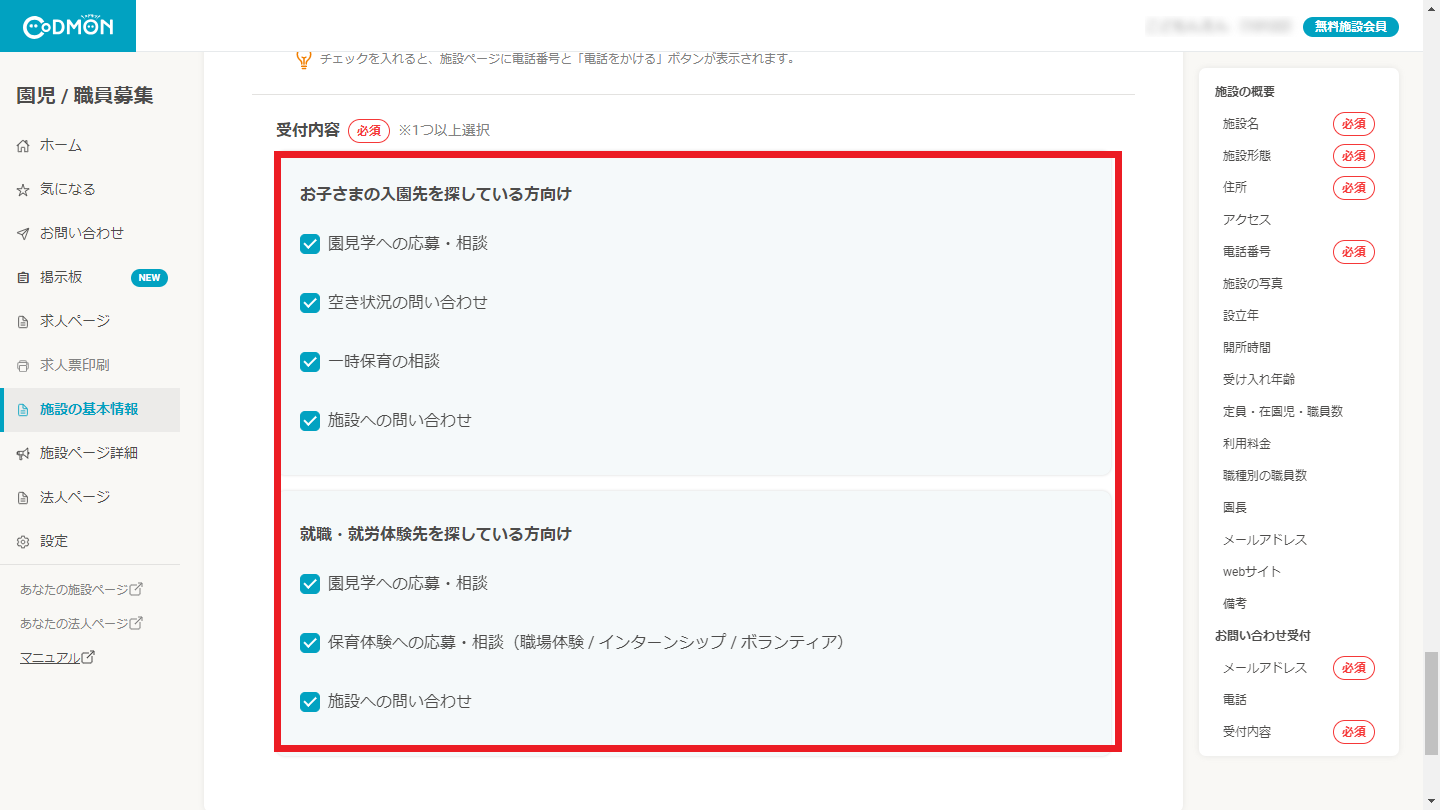Click the CoDMON logo

point(67,27)
